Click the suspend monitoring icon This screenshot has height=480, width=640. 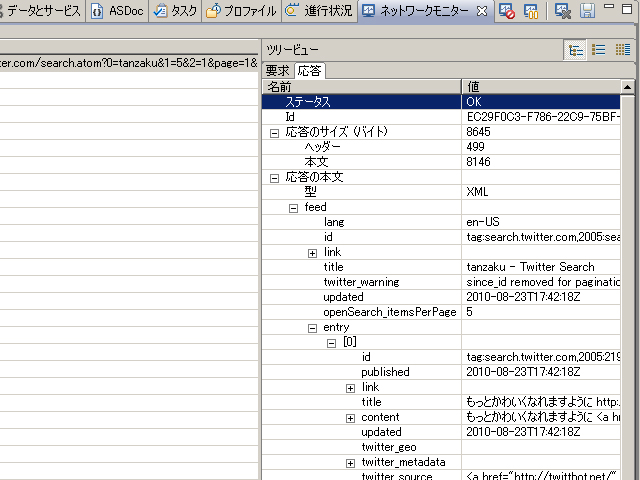click(x=531, y=11)
